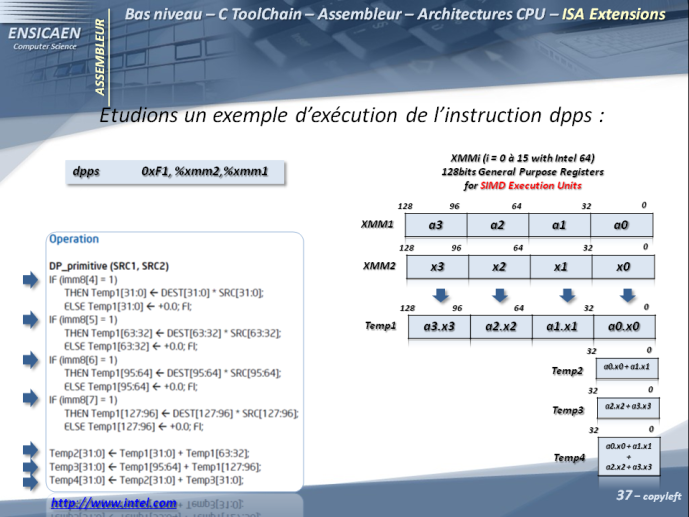Click the 'dpps' mnemonic in the instruction box
Image resolution: width=689 pixels, height=517 pixels.
pyautogui.click(x=86, y=171)
